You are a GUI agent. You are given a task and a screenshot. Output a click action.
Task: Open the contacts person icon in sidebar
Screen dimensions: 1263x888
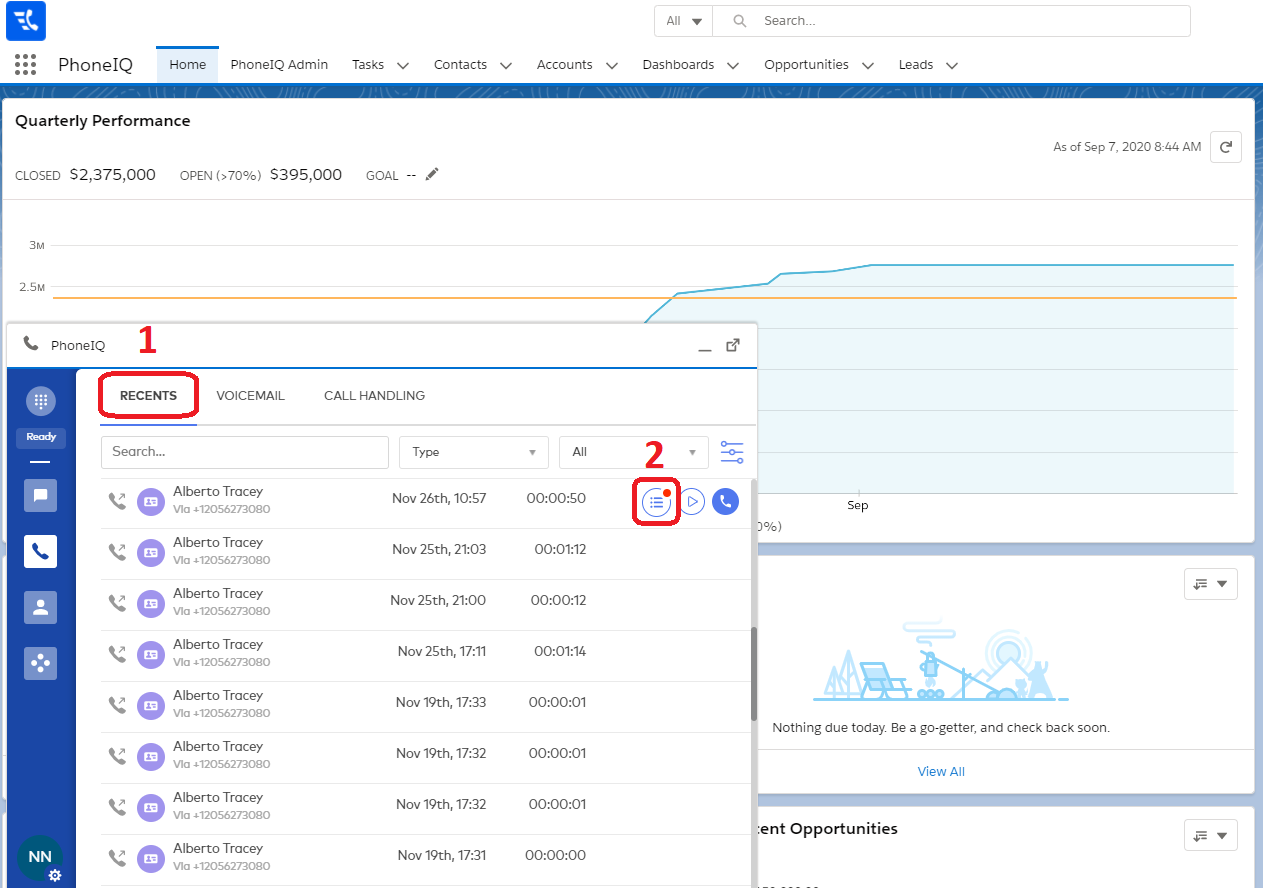click(x=40, y=607)
